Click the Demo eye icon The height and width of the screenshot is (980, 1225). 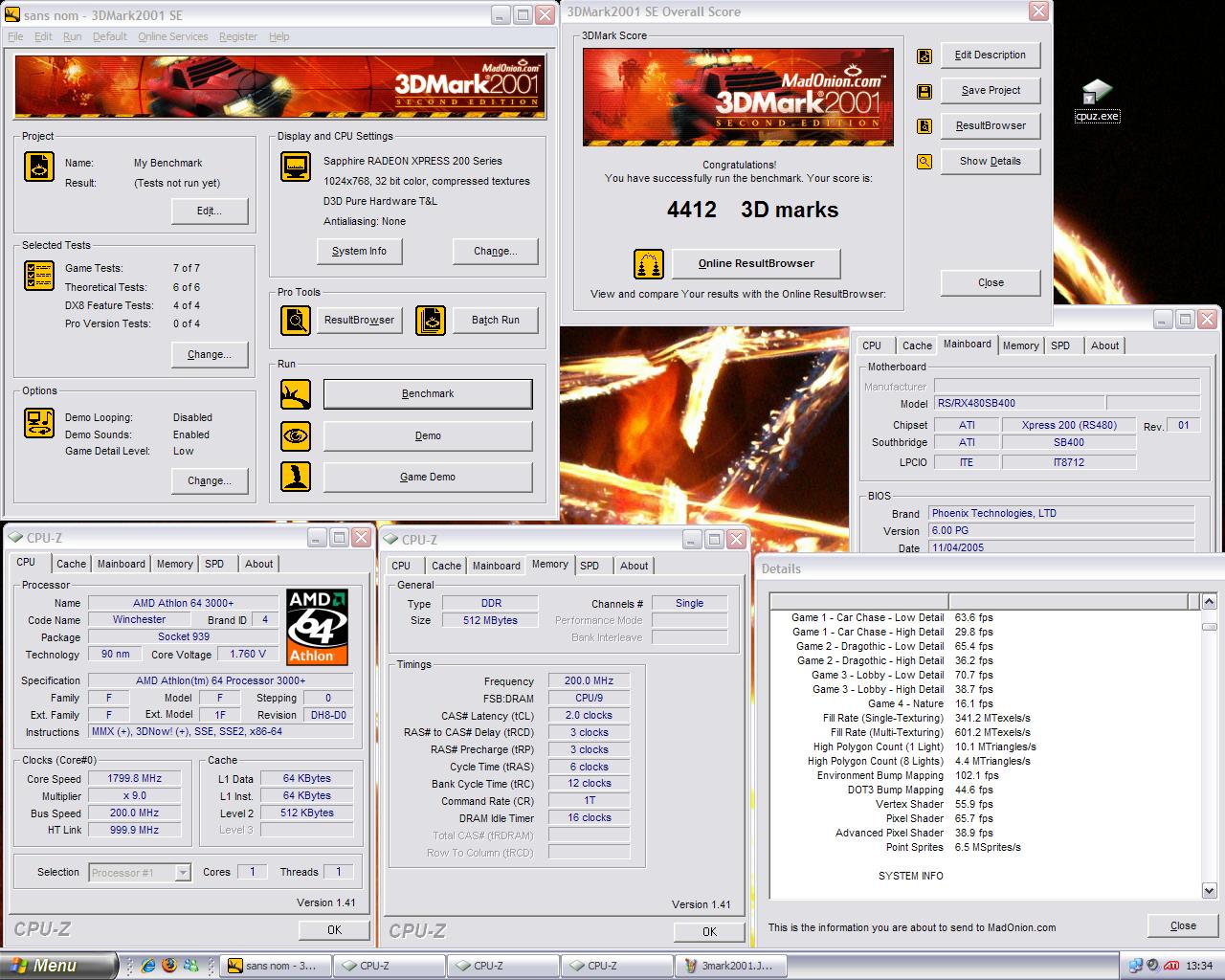coord(296,435)
